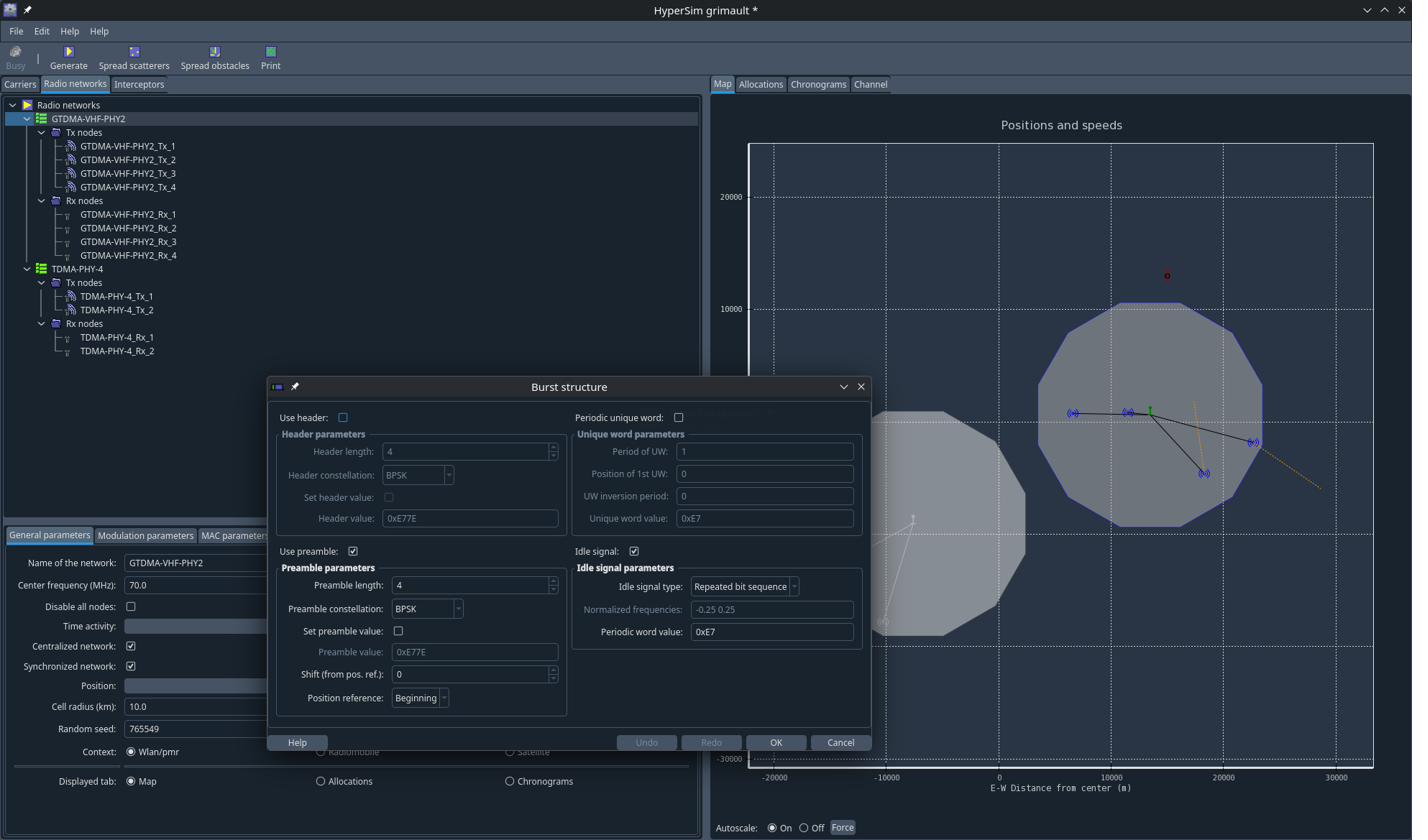Click TDMA-PHY-4_Rx_2 receiver antenna icon
Image resolution: width=1428 pixels, height=840 pixels.
point(68,351)
